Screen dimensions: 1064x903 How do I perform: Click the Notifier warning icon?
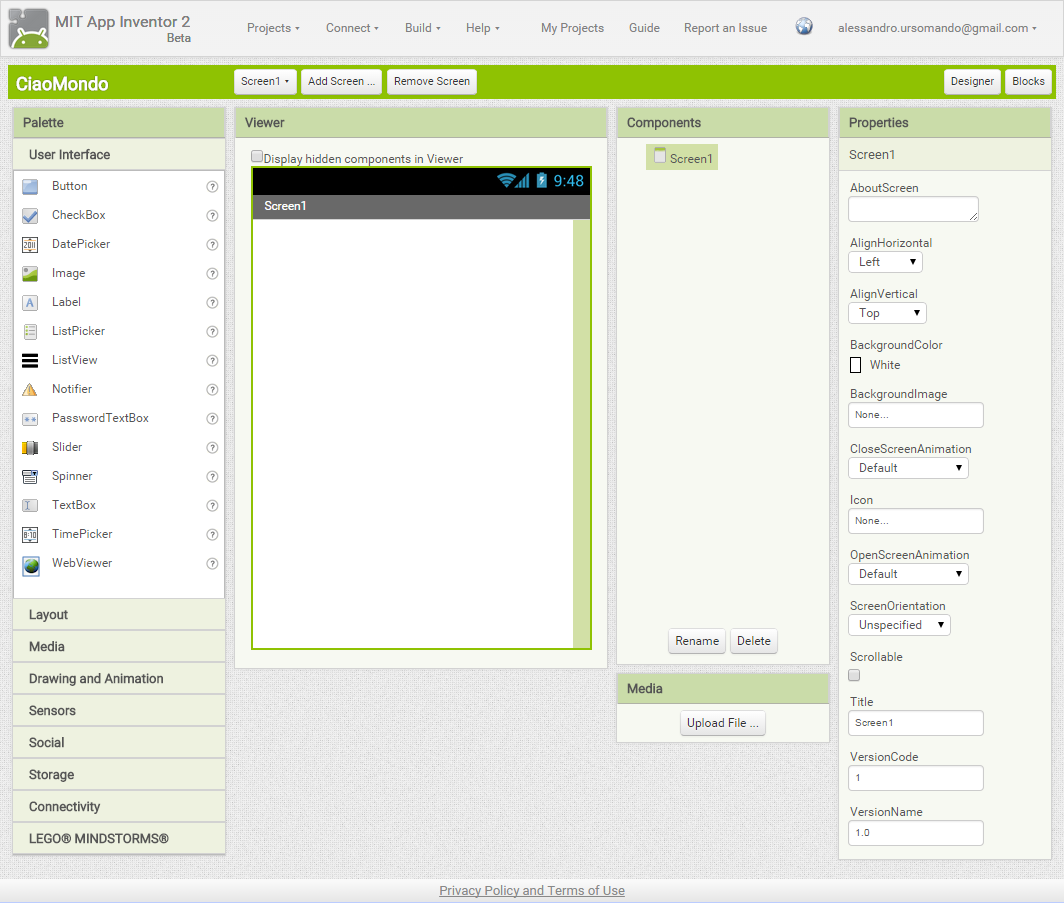[x=30, y=389]
